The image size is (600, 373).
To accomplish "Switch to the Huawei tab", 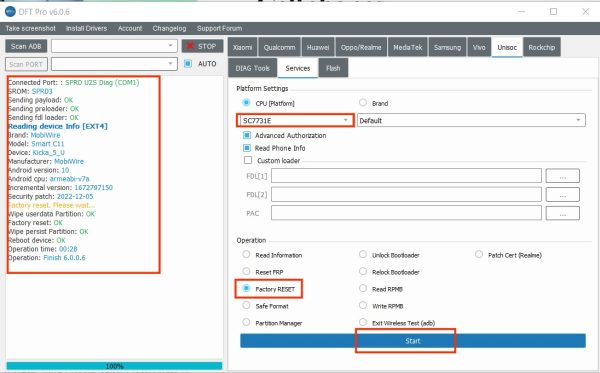I will point(318,47).
